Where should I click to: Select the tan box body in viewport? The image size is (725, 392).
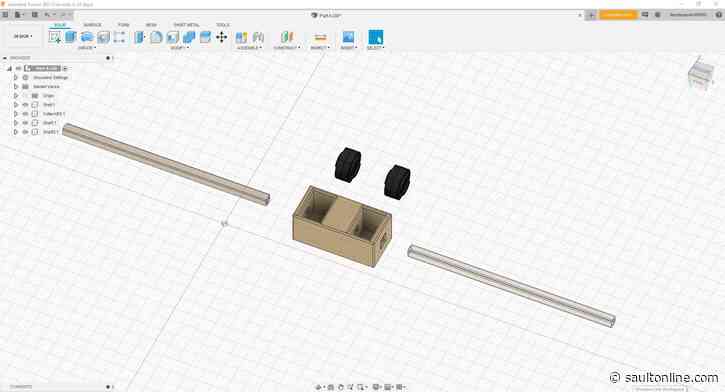tap(342, 227)
